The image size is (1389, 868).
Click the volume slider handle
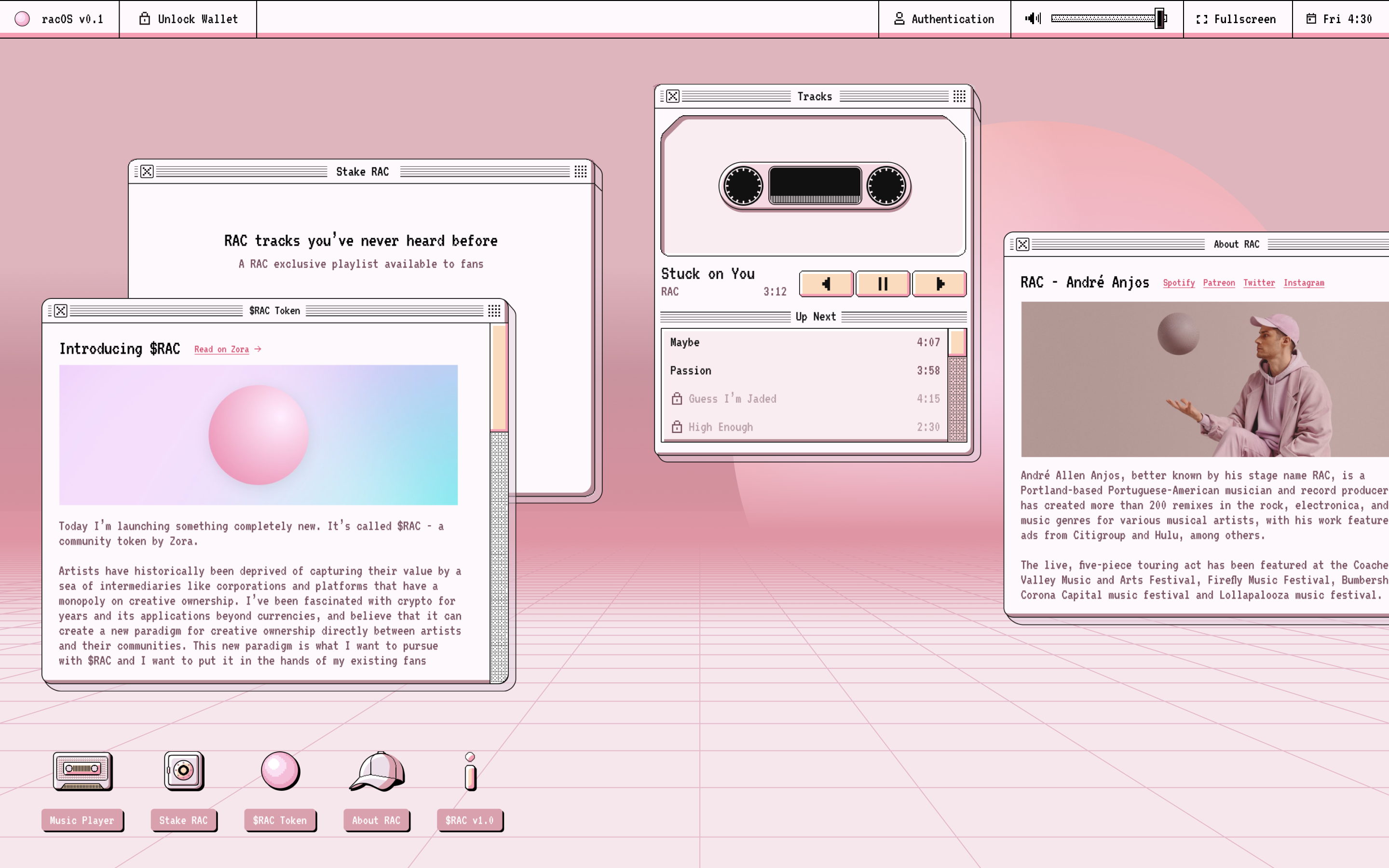[1160, 18]
